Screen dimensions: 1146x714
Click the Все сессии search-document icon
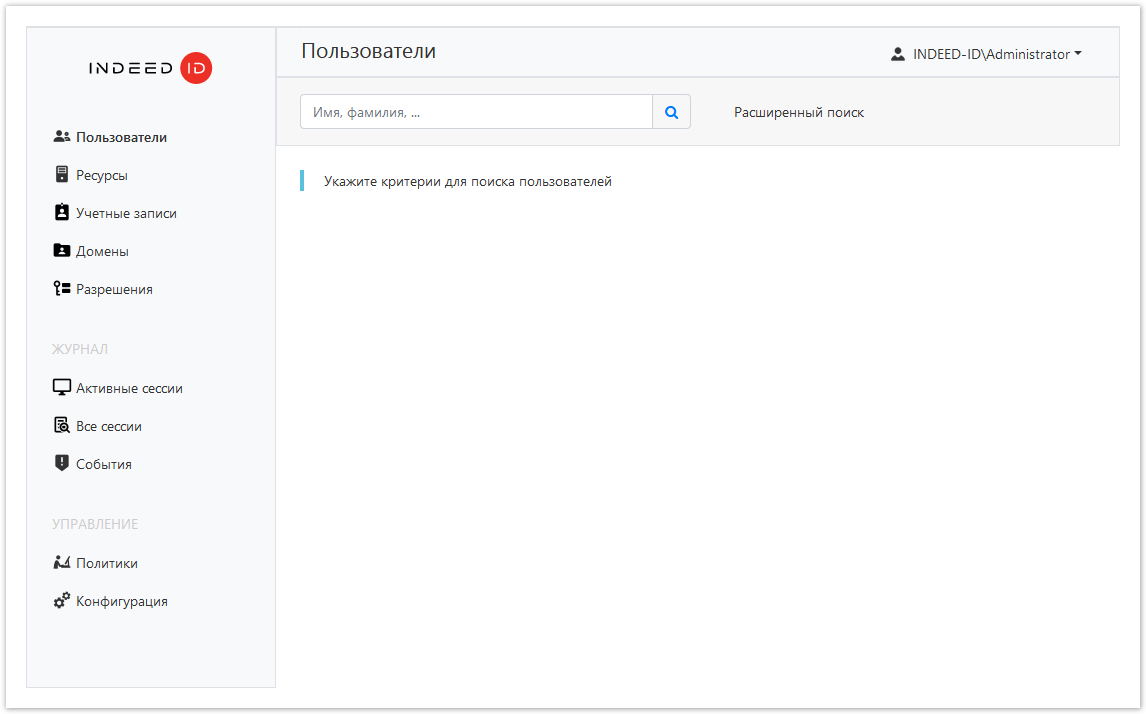pos(62,426)
